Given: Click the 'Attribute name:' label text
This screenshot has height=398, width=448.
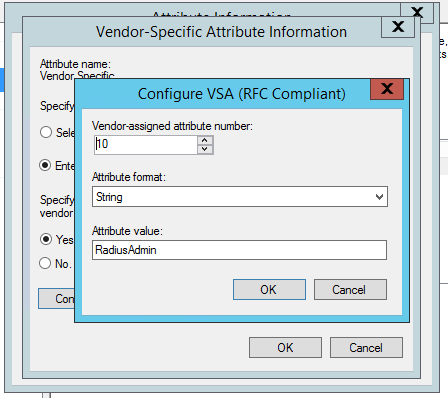Looking at the screenshot, I should pos(75,64).
